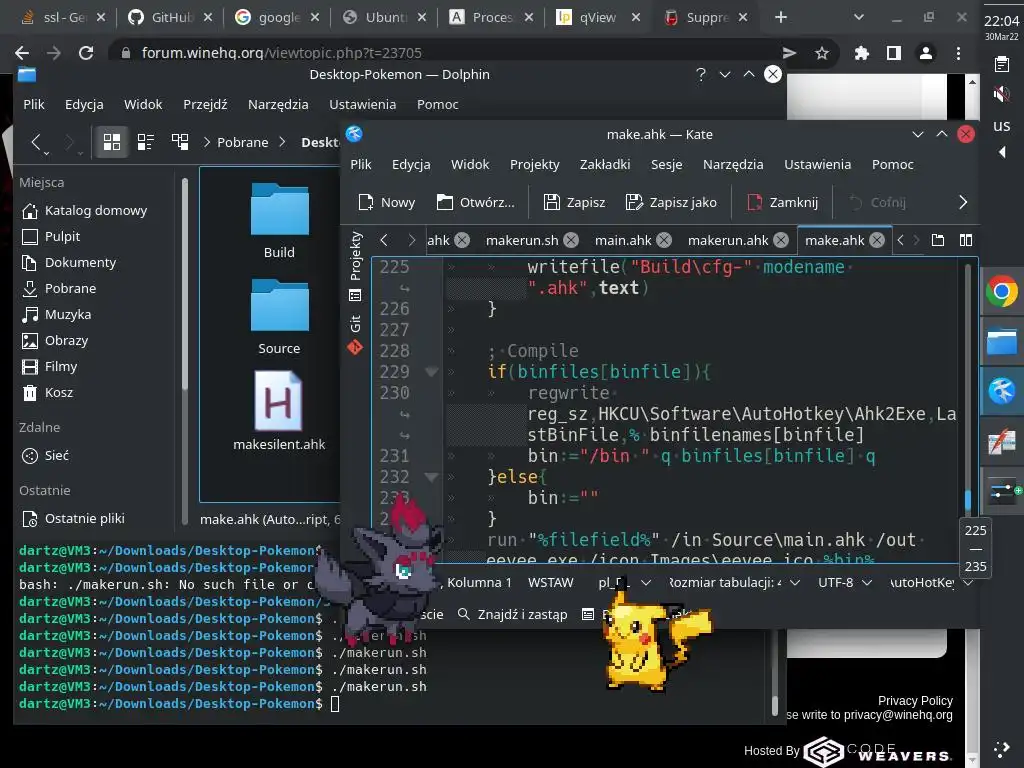Click Nowy (new document) in Kate toolbar
This screenshot has height=768, width=1024.
tap(387, 202)
